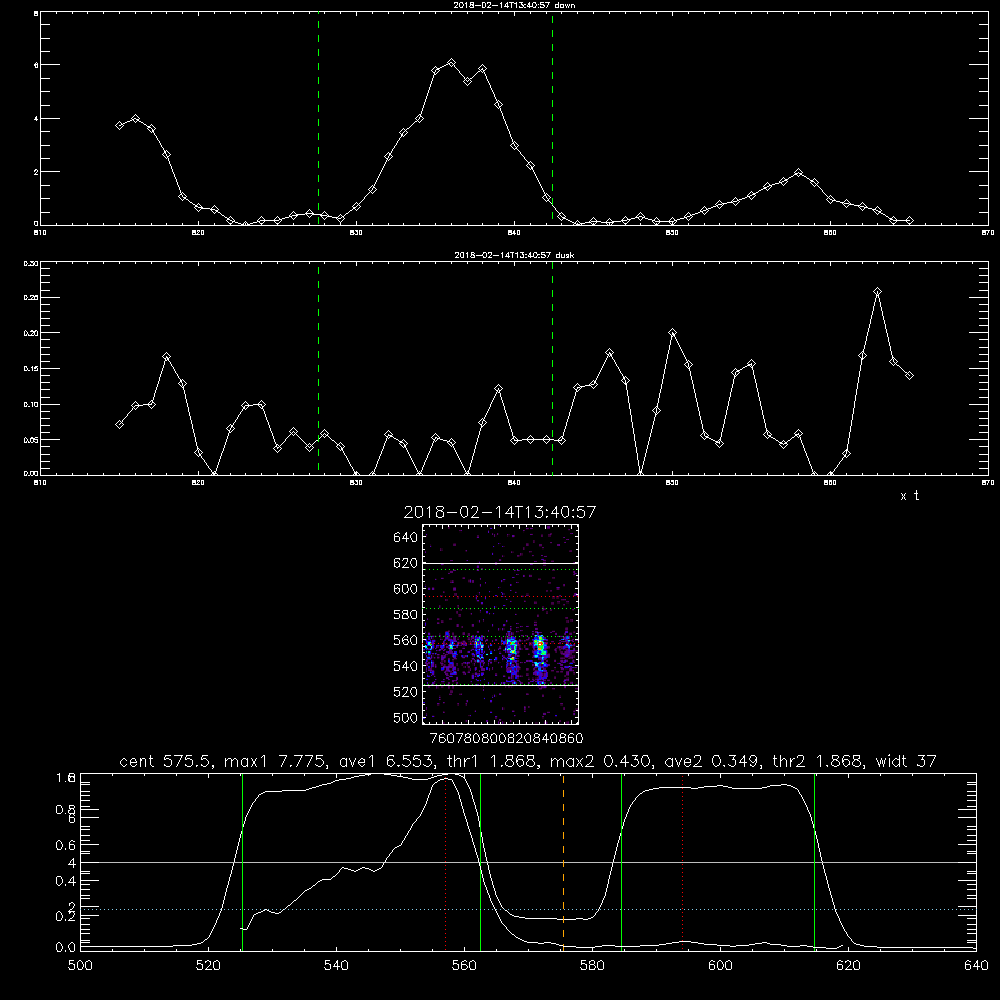The image size is (1000, 1000).
Task: Click the '600' label on the spectrogram y-axis
Action: [406, 589]
